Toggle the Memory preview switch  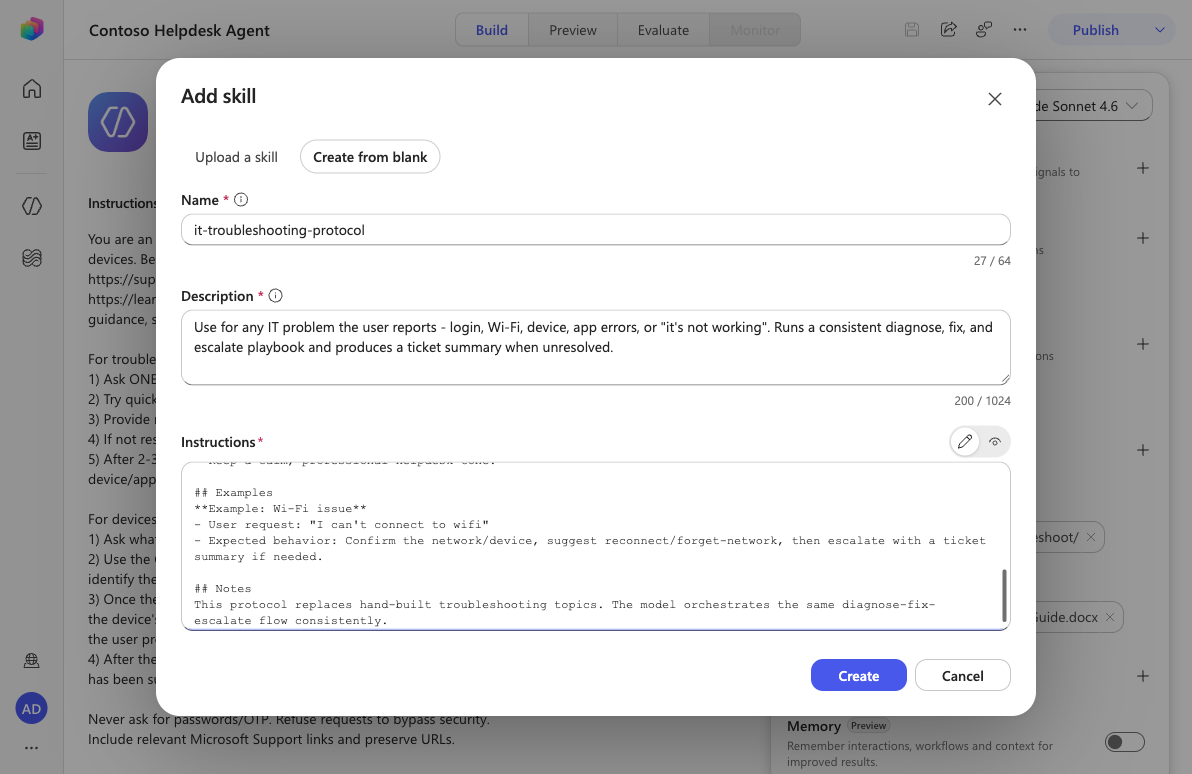[1124, 741]
